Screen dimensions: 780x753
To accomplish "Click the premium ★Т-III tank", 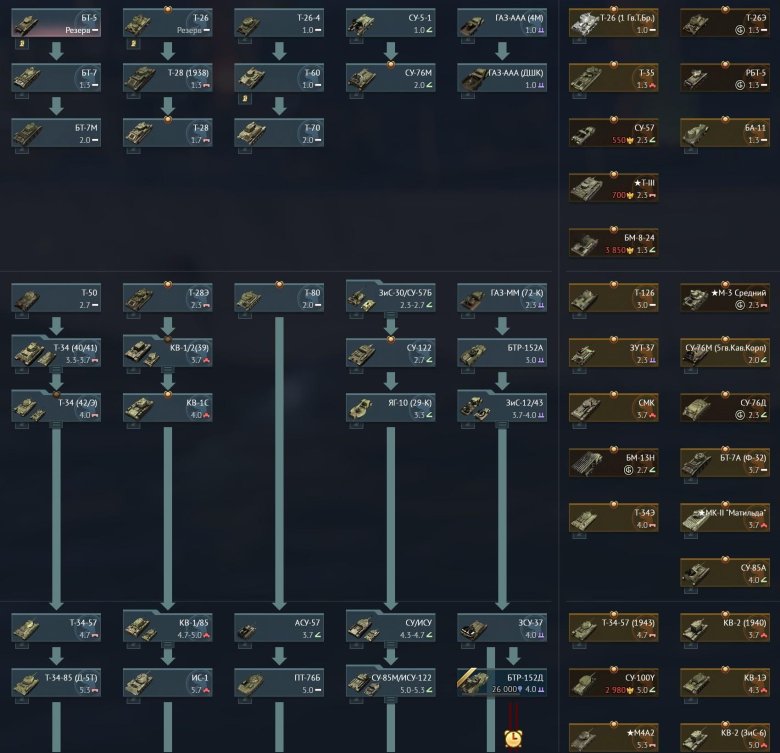I will (x=613, y=188).
